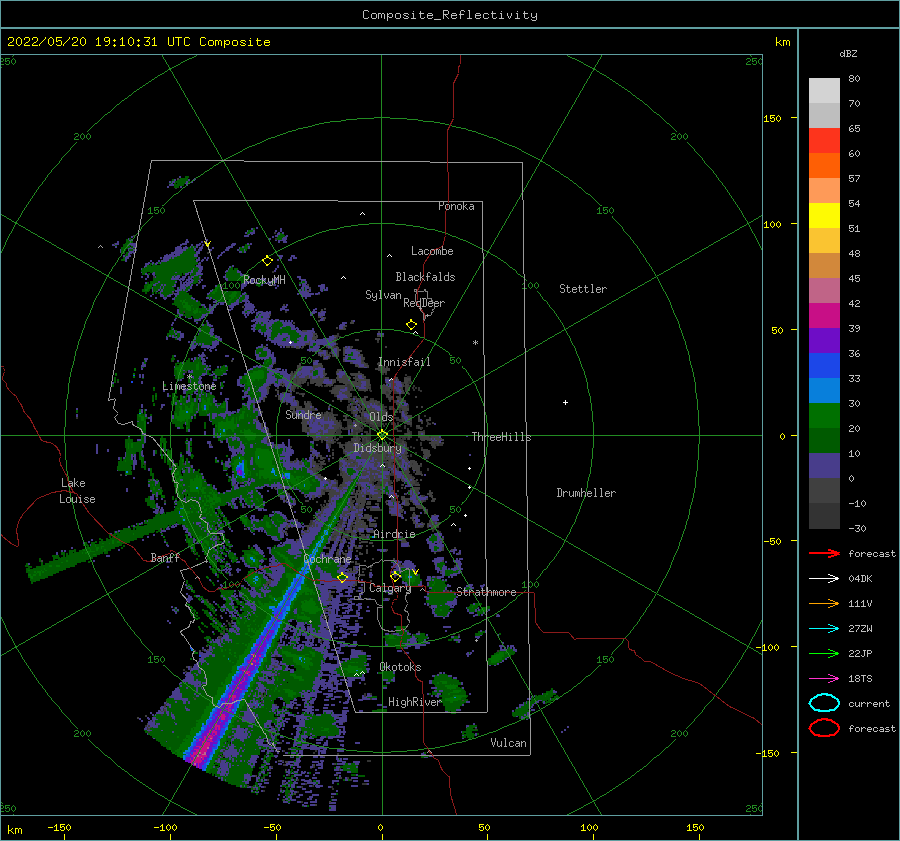Click the RockyMH label

coord(264,280)
